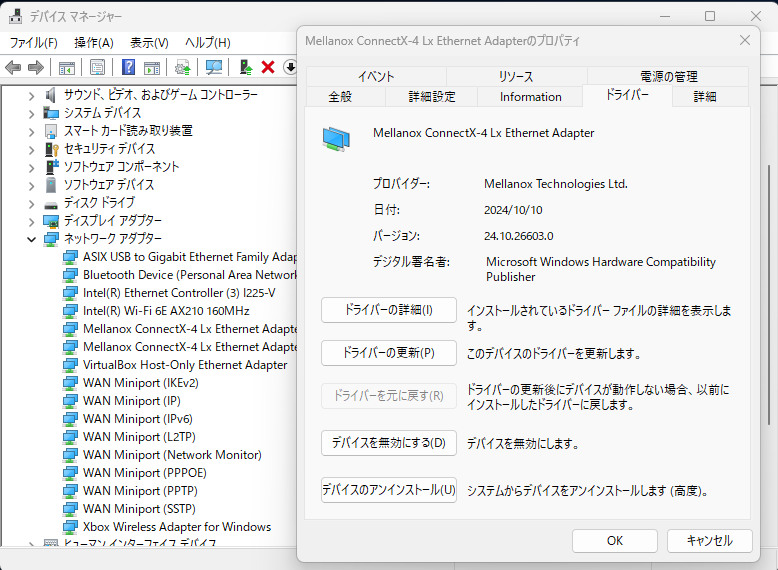Click the scan for hardware changes monitor icon
The image size is (778, 570).
pos(214,67)
